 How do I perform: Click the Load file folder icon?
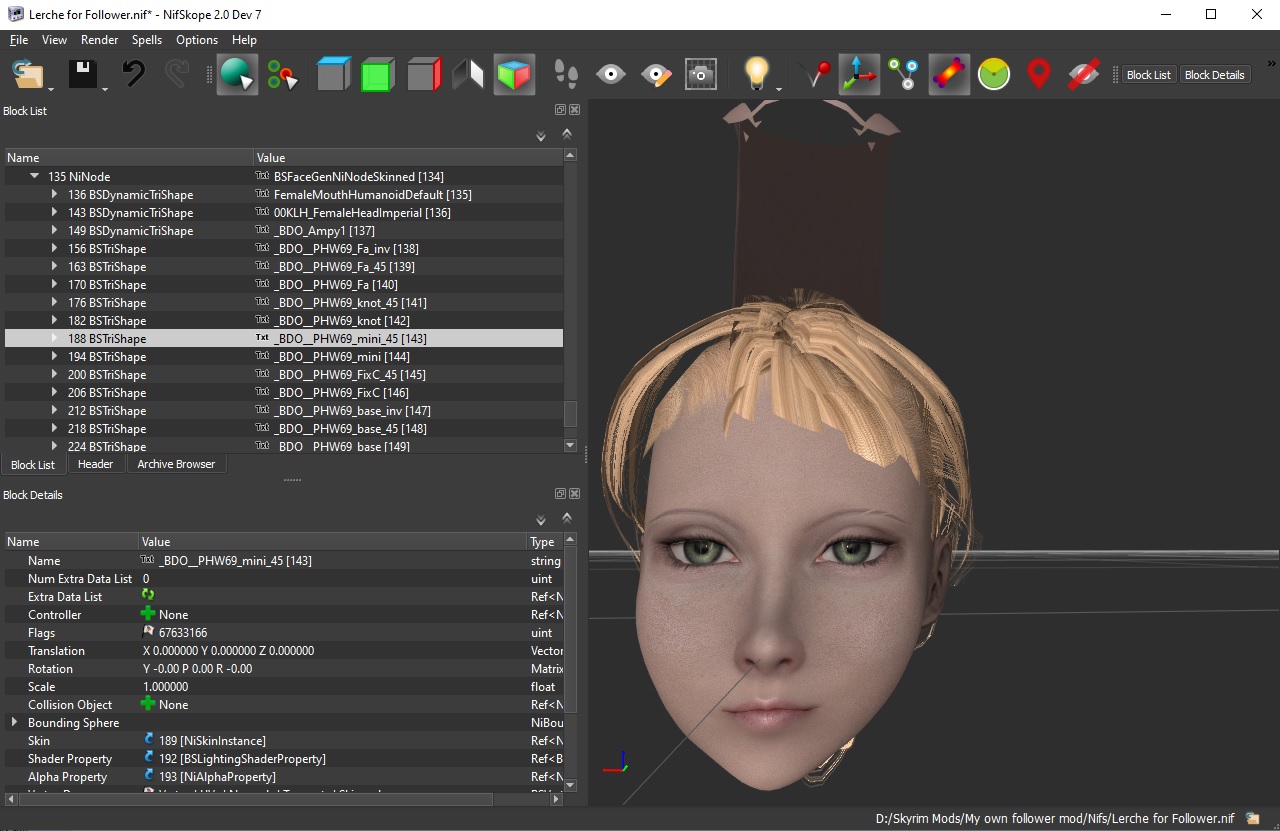(28, 75)
